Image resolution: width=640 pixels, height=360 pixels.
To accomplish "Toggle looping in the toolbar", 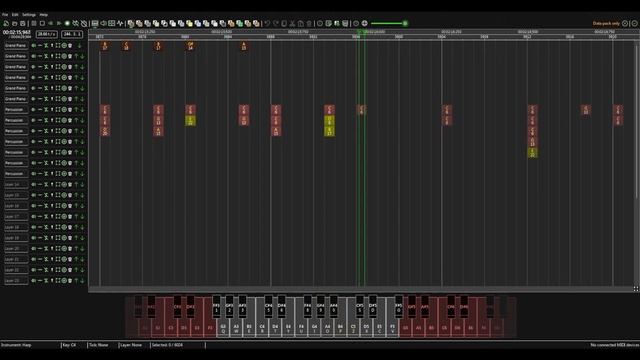I will (76, 24).
